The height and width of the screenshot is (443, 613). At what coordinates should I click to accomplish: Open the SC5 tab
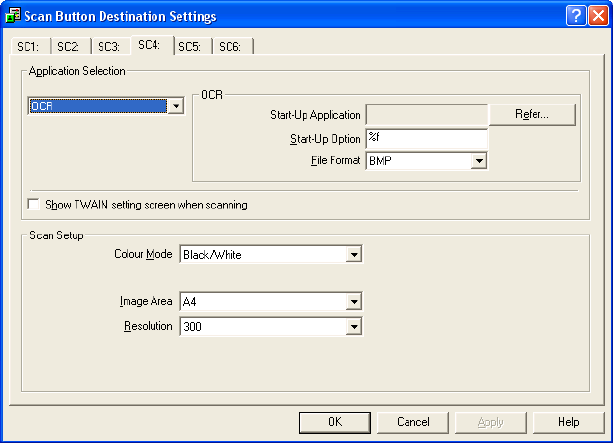pos(190,46)
